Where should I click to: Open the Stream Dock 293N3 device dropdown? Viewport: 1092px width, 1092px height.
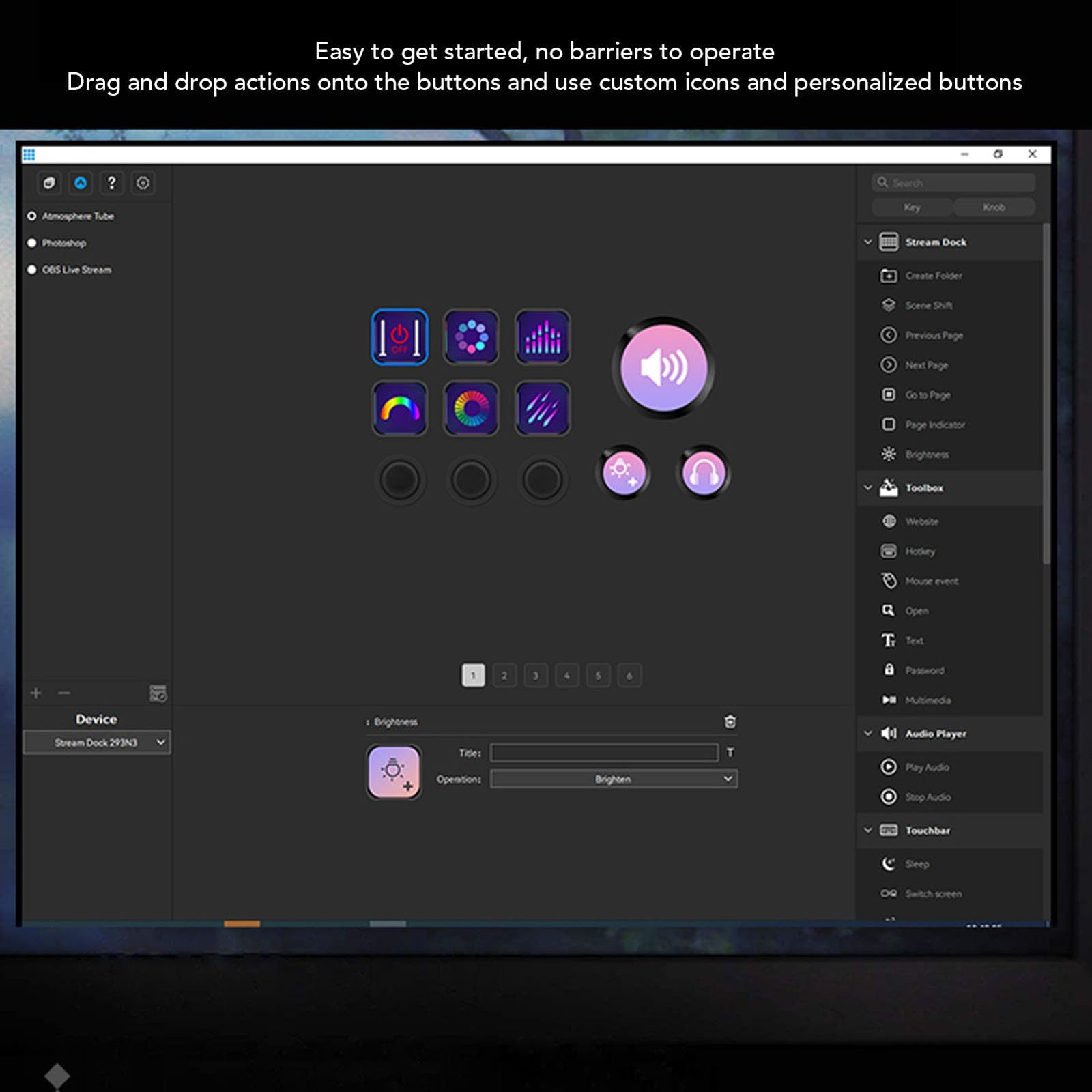tap(97, 743)
